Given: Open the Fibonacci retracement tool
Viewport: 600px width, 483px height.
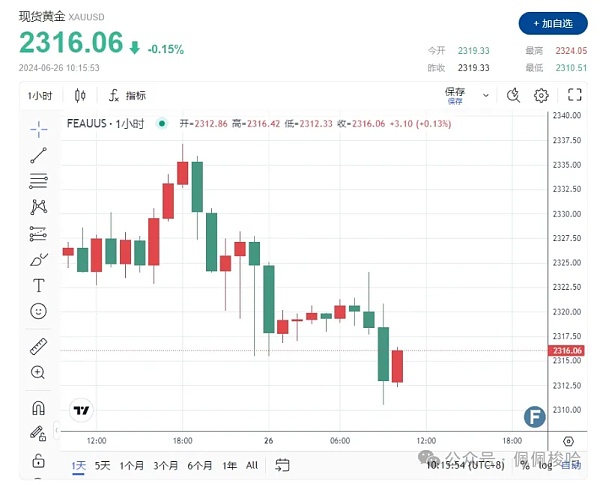Looking at the screenshot, I should pyautogui.click(x=38, y=181).
